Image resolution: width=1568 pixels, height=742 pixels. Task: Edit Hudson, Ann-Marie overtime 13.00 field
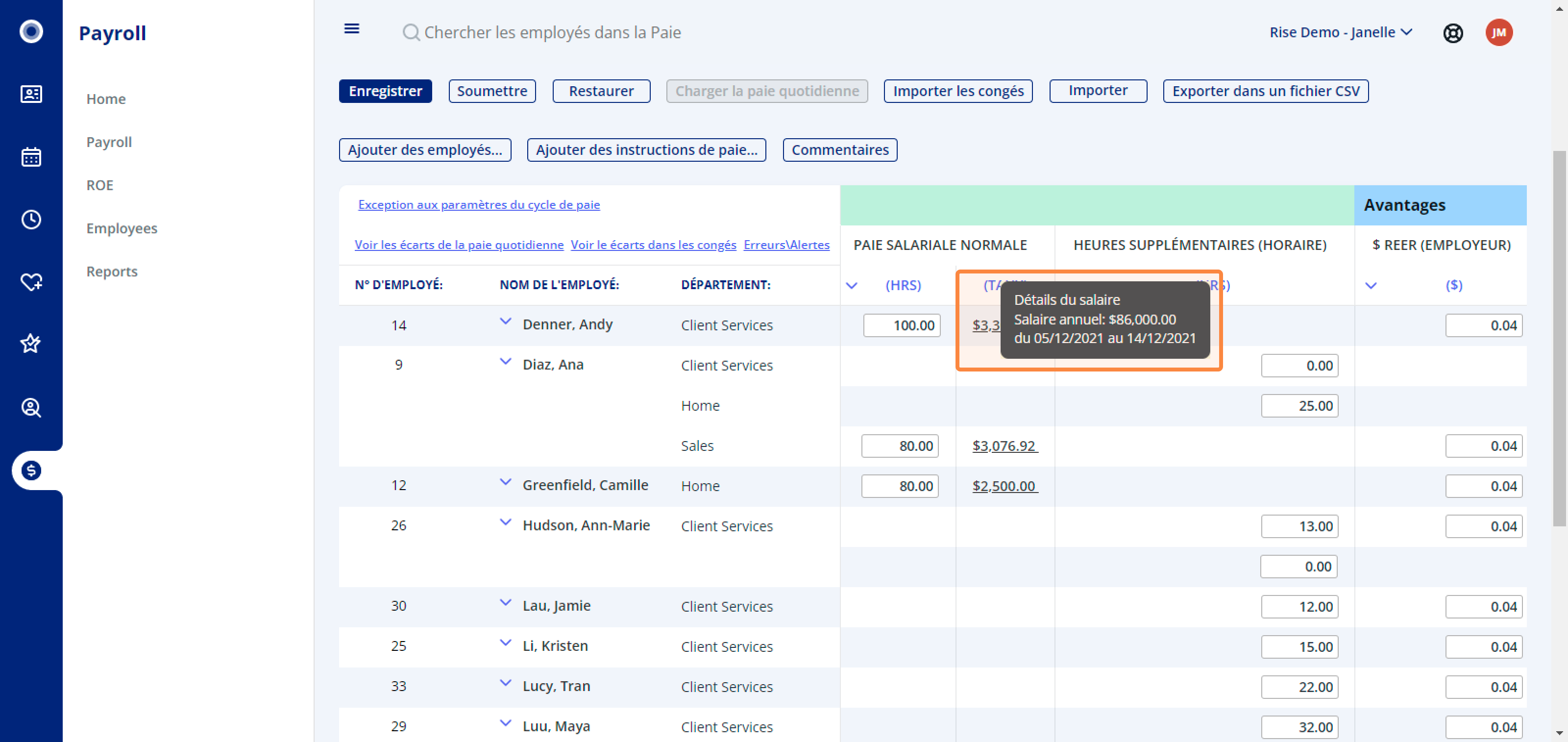pyautogui.click(x=1299, y=526)
